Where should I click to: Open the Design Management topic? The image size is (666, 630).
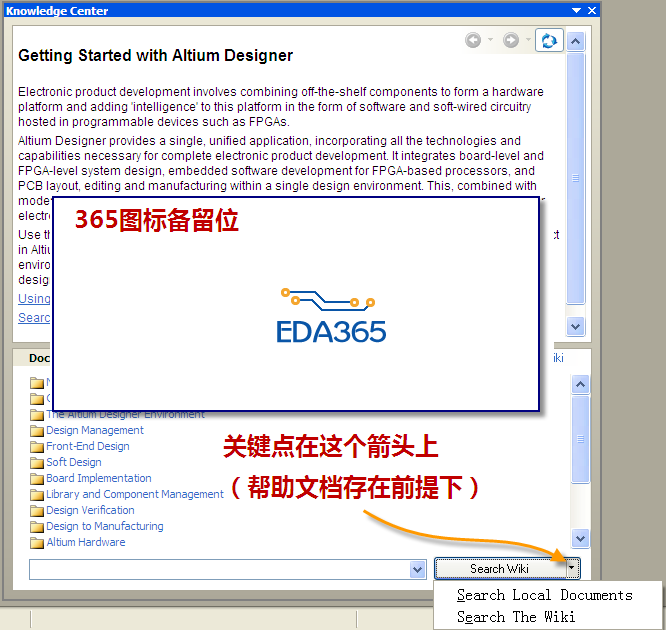tap(95, 430)
